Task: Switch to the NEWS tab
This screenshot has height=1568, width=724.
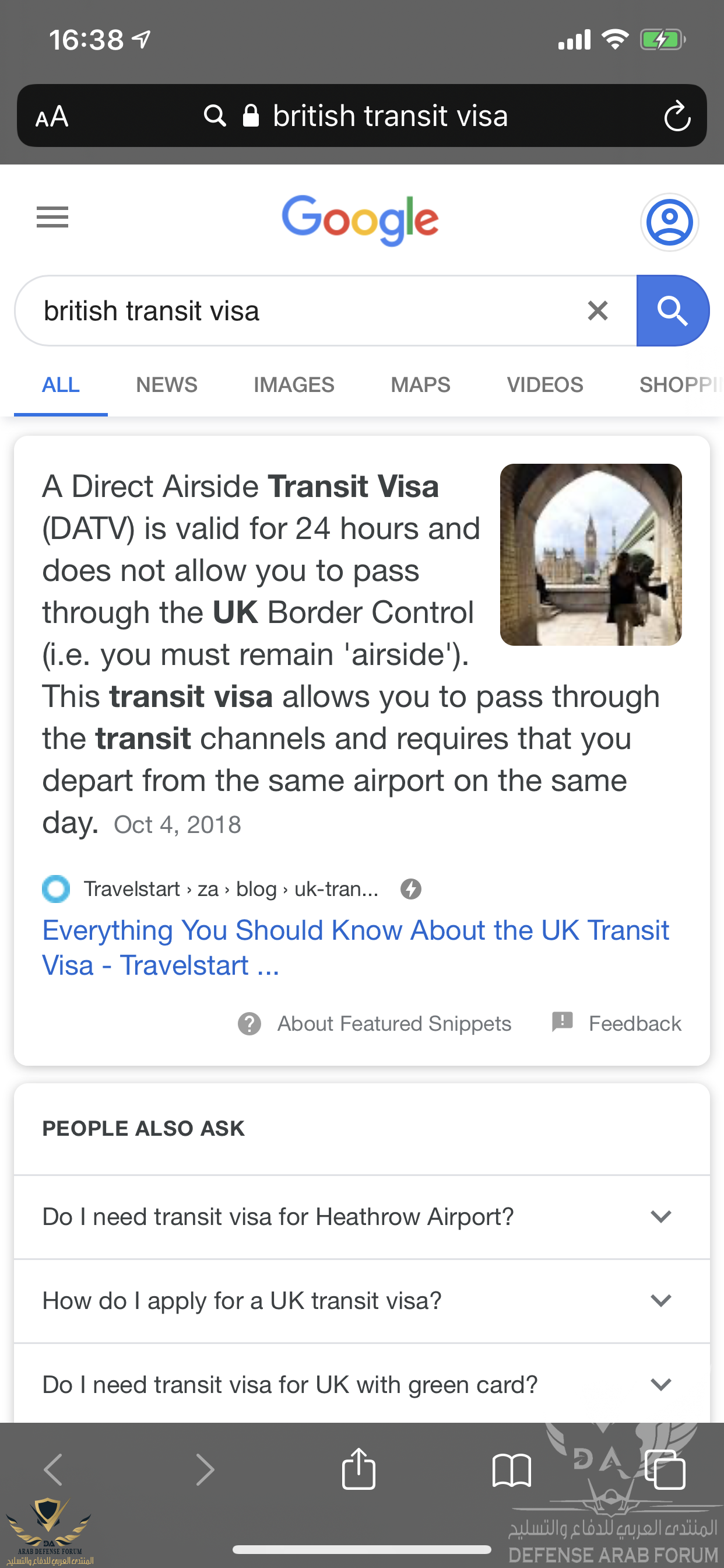Action: point(167,384)
